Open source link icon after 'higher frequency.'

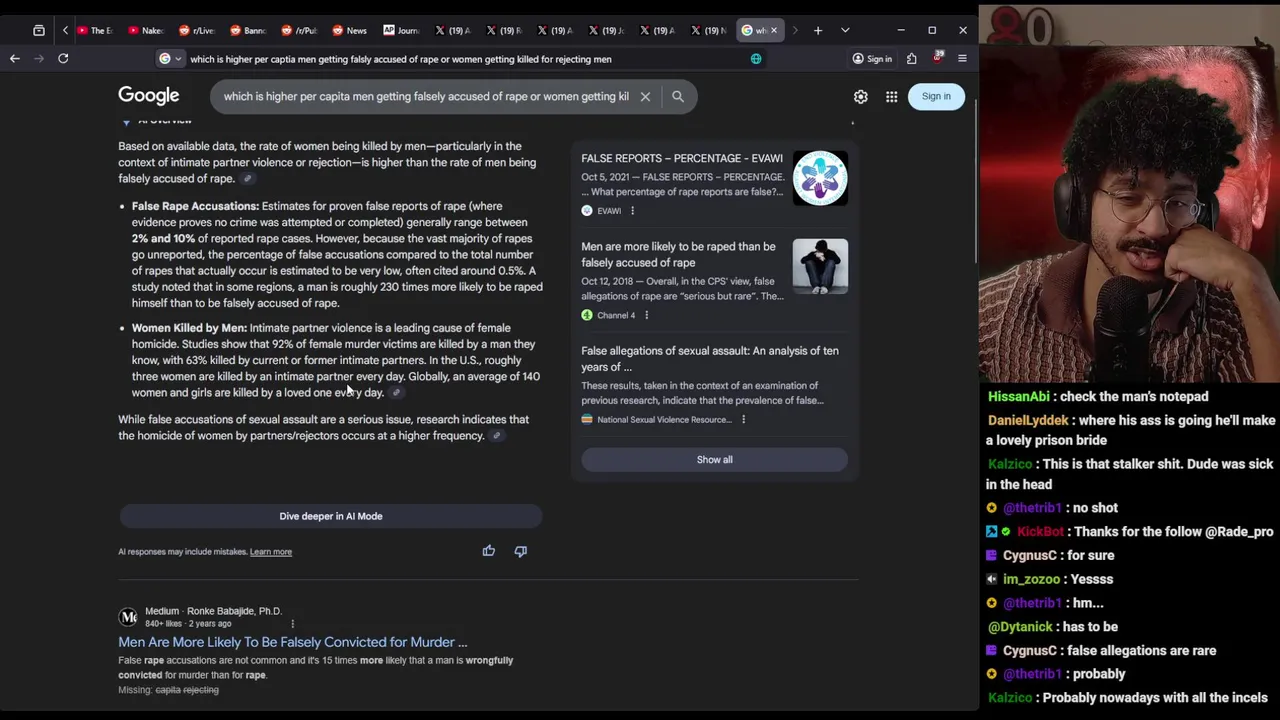(x=497, y=436)
